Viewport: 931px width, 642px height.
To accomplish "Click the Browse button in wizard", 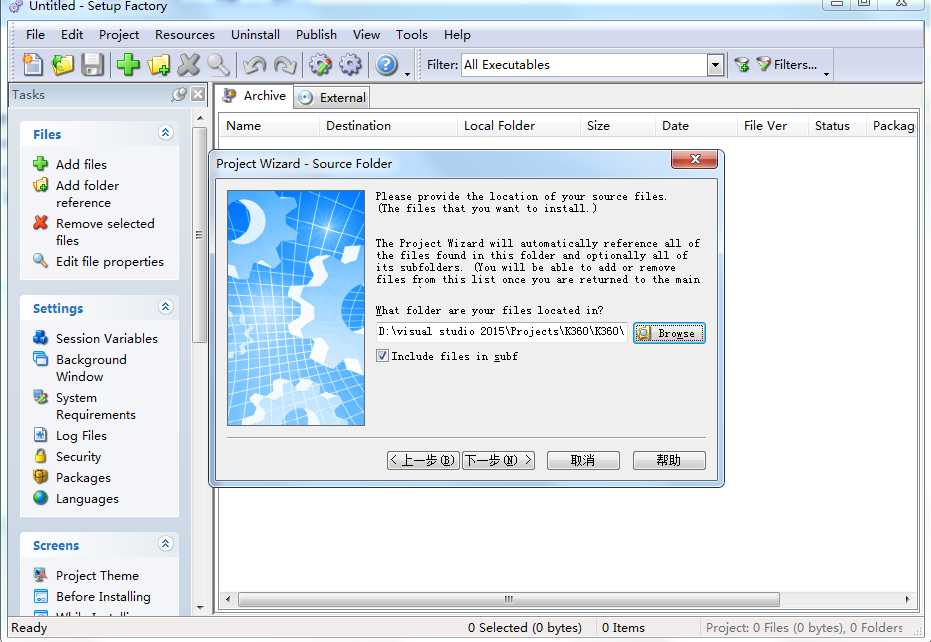I will [x=669, y=333].
